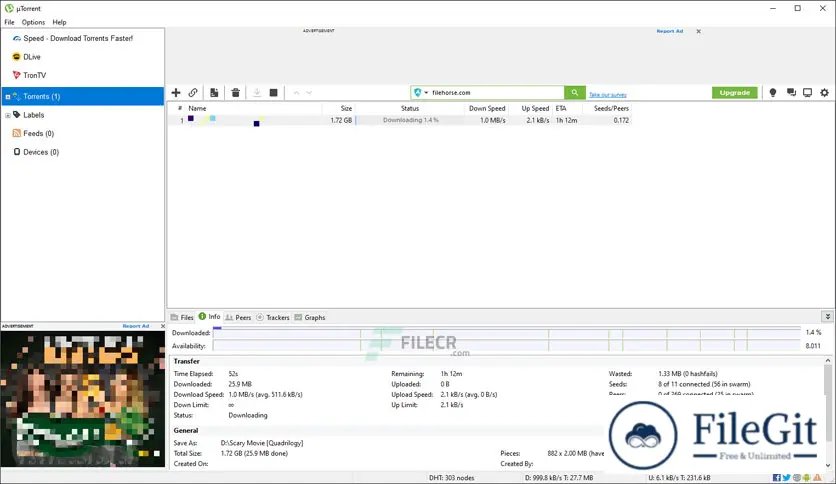
Task: Click the green search magnifier button
Action: pos(575,93)
